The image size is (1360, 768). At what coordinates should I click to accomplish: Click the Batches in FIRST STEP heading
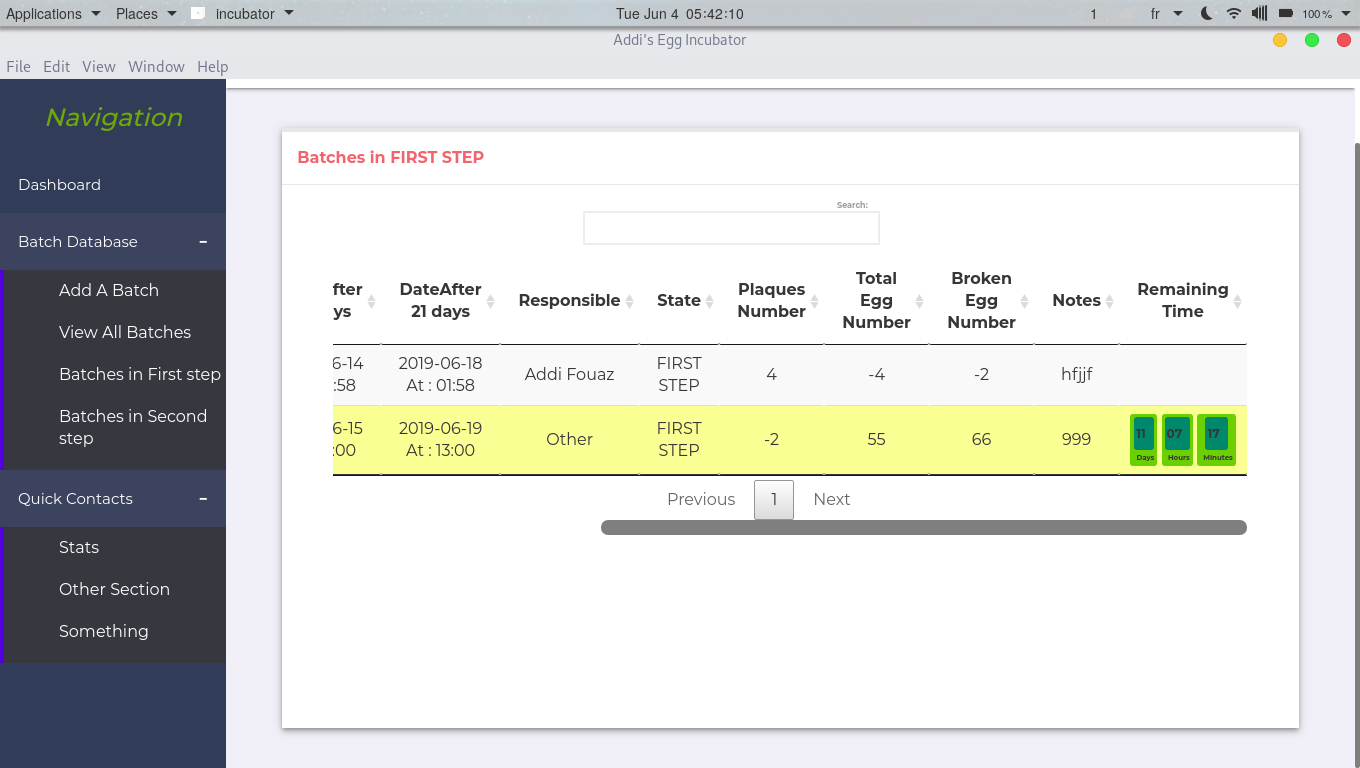click(391, 157)
